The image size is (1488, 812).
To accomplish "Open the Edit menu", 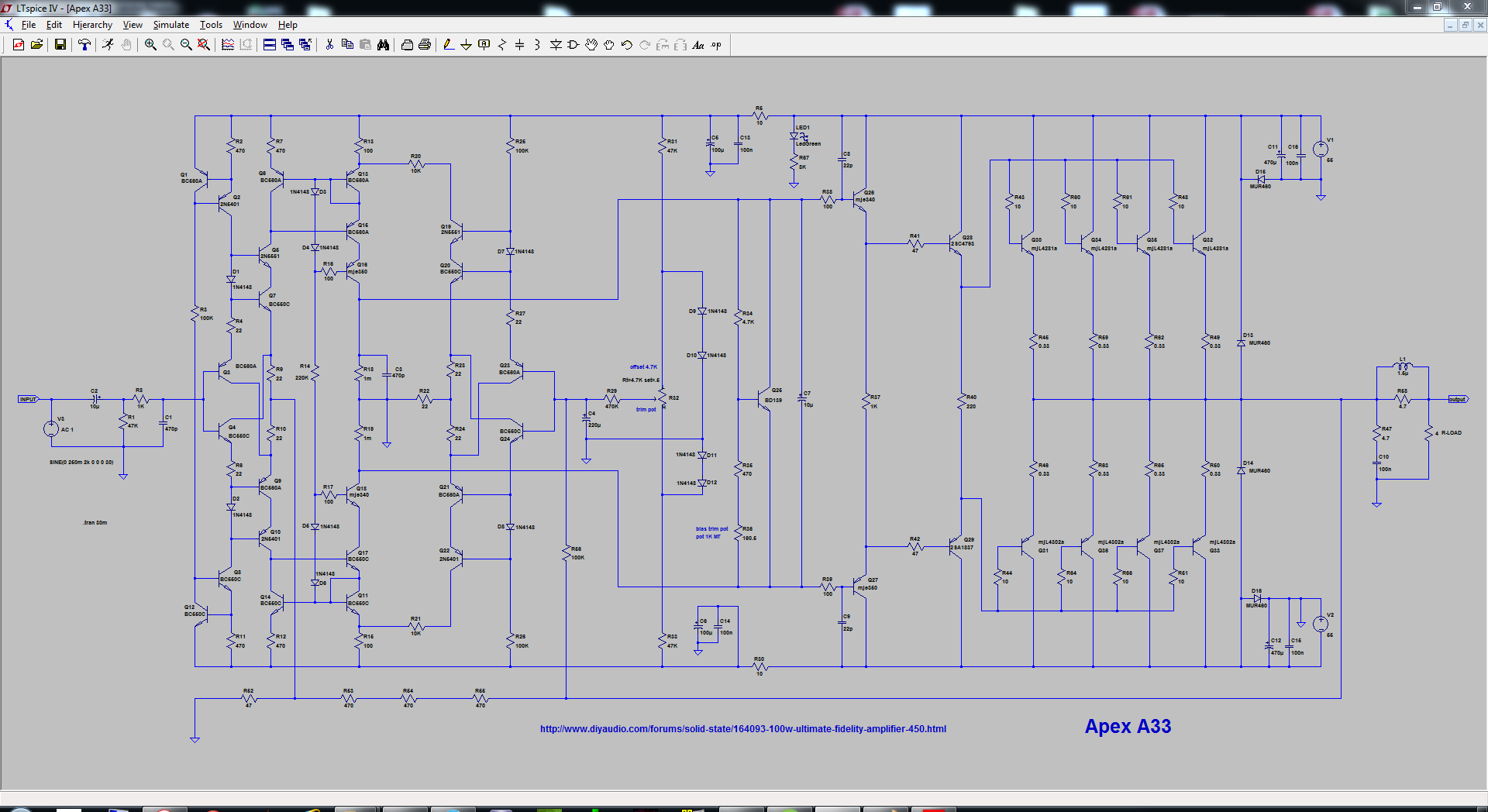I will point(54,25).
